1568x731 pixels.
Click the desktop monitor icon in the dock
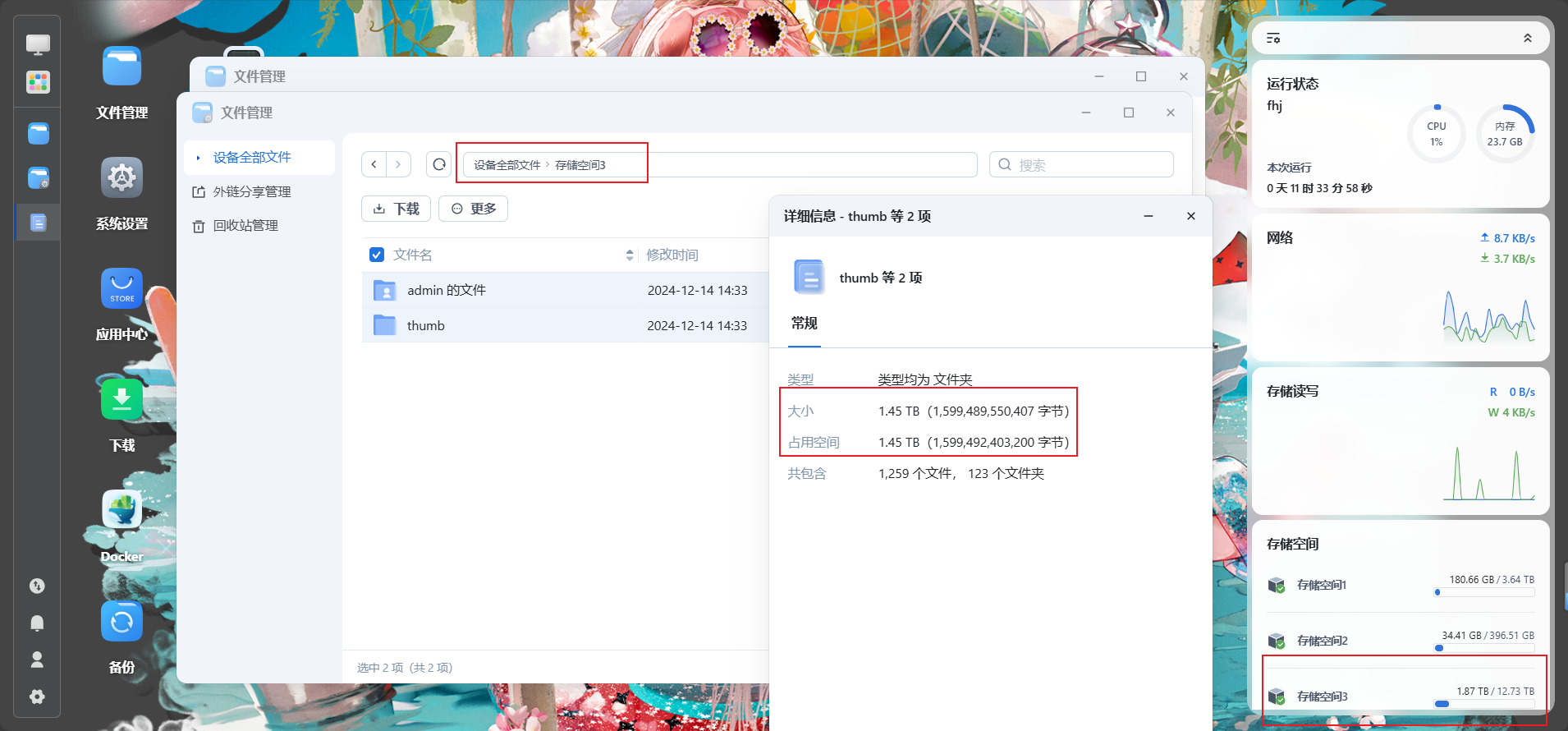(x=38, y=44)
